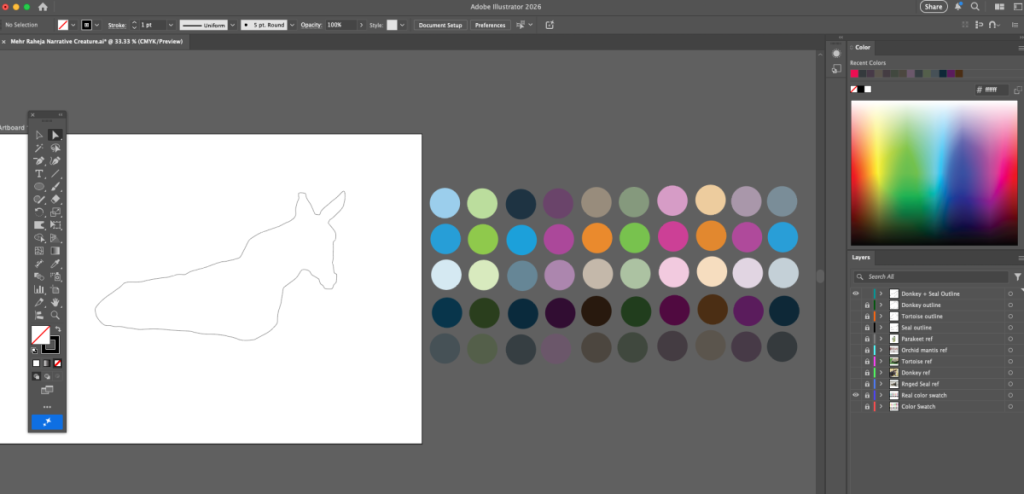Click the orange circle in second swatch row
1024x494 pixels.
coord(596,238)
